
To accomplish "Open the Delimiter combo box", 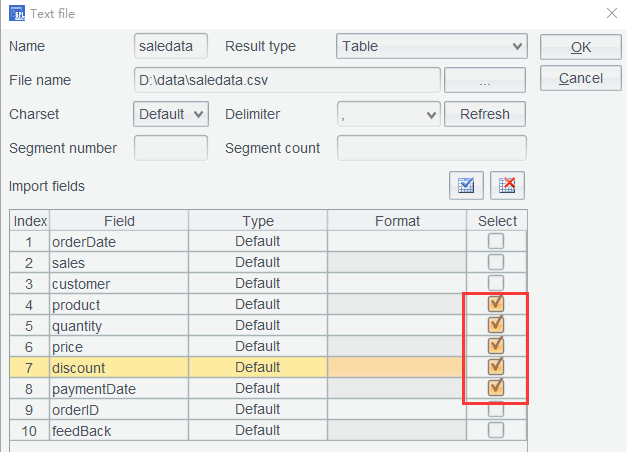I will (389, 114).
